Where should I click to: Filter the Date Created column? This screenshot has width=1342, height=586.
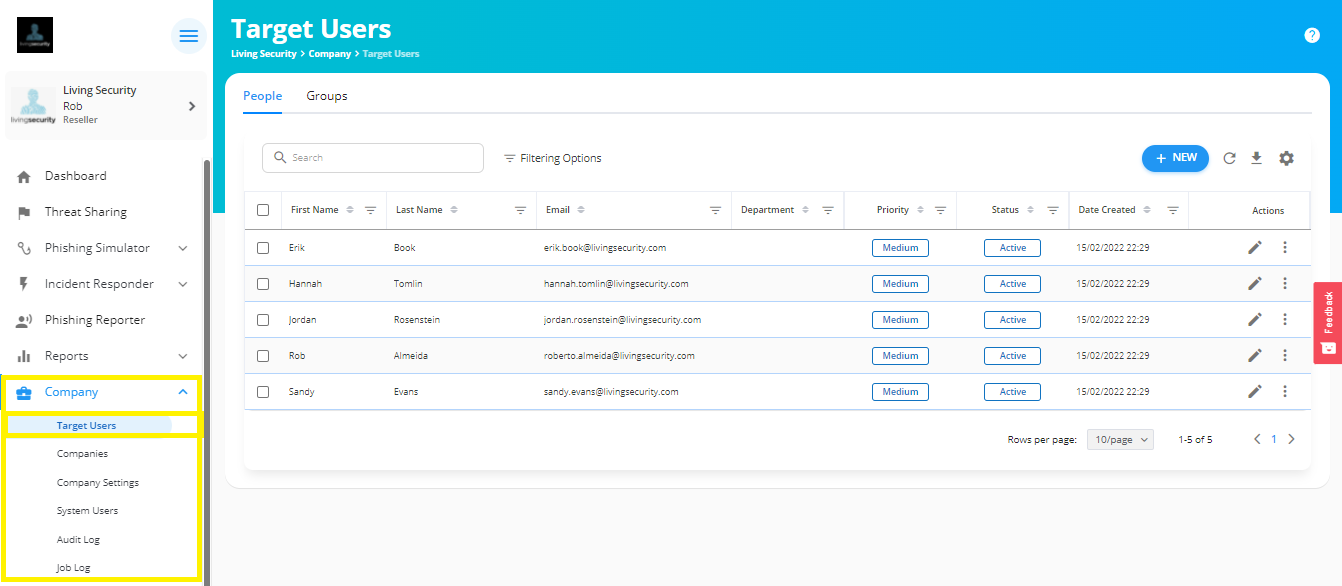1173,211
